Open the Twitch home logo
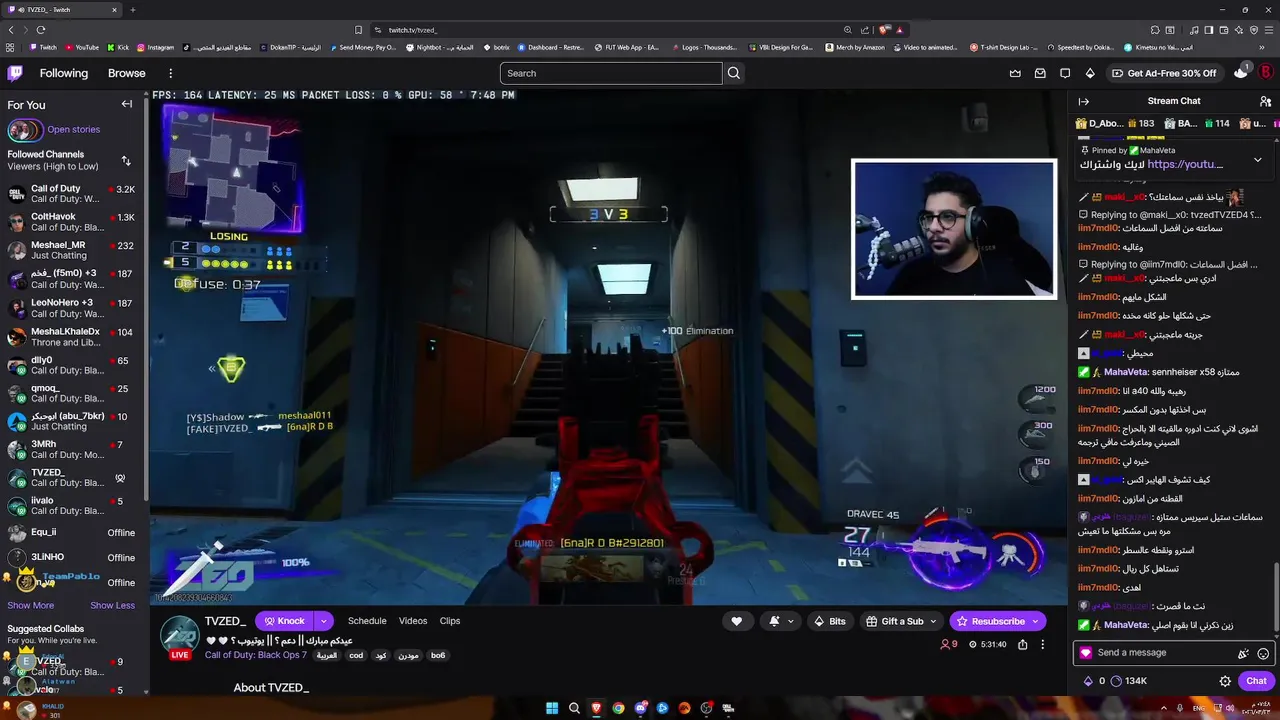The width and height of the screenshot is (1280, 720). tap(15, 73)
